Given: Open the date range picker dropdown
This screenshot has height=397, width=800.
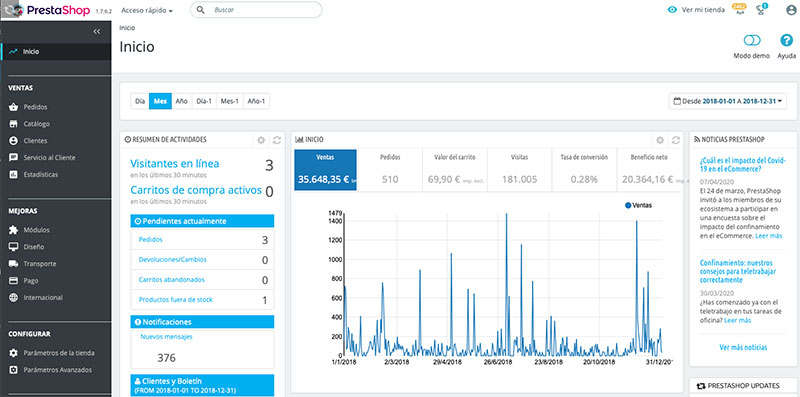Looking at the screenshot, I should [727, 101].
